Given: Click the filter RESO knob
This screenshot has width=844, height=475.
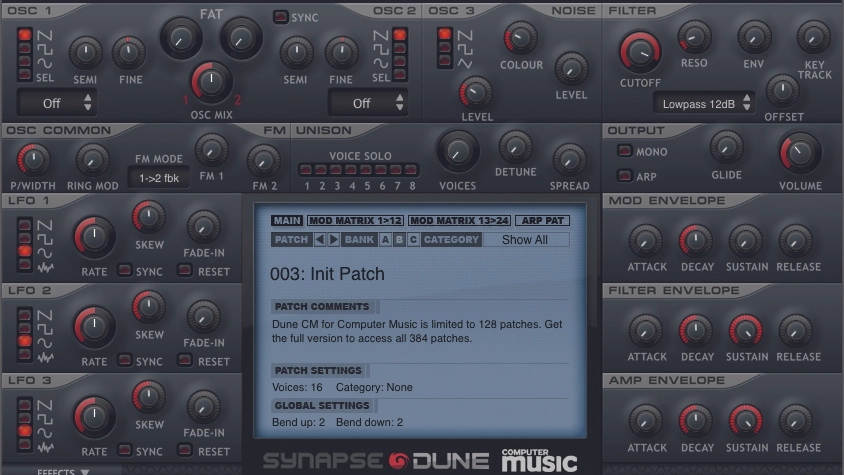Looking at the screenshot, I should 694,37.
